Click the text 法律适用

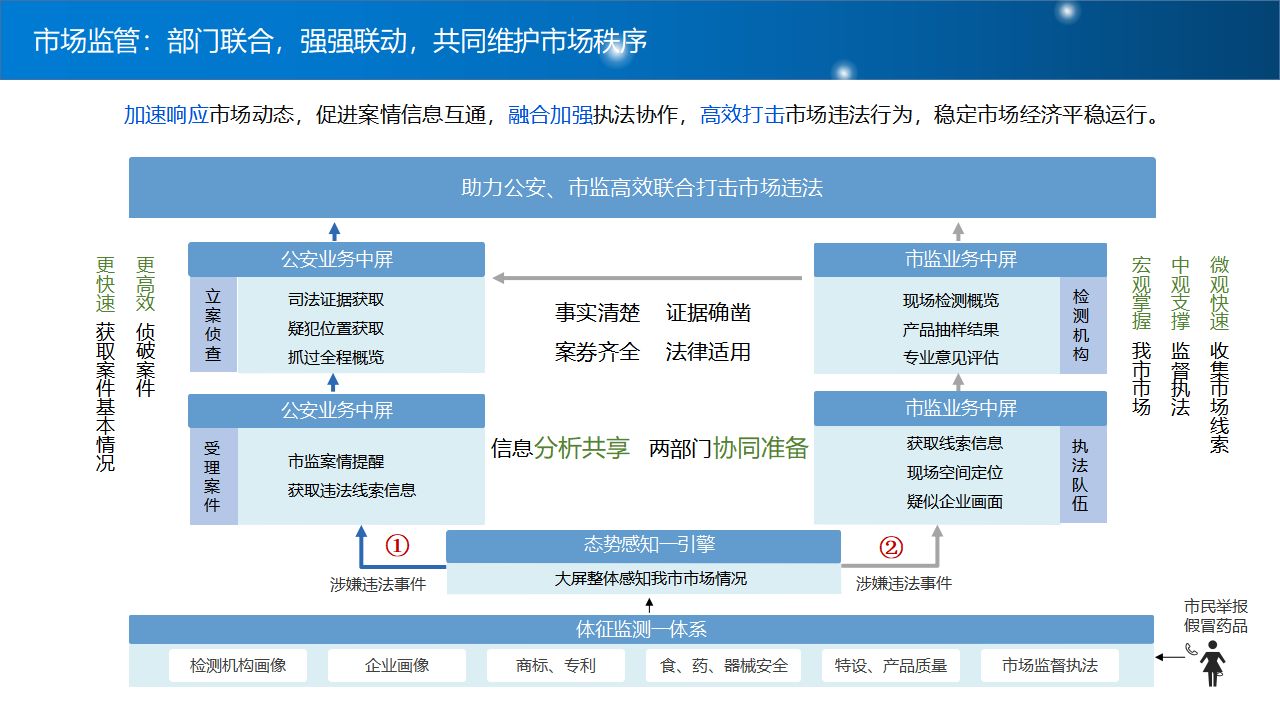pos(708,352)
